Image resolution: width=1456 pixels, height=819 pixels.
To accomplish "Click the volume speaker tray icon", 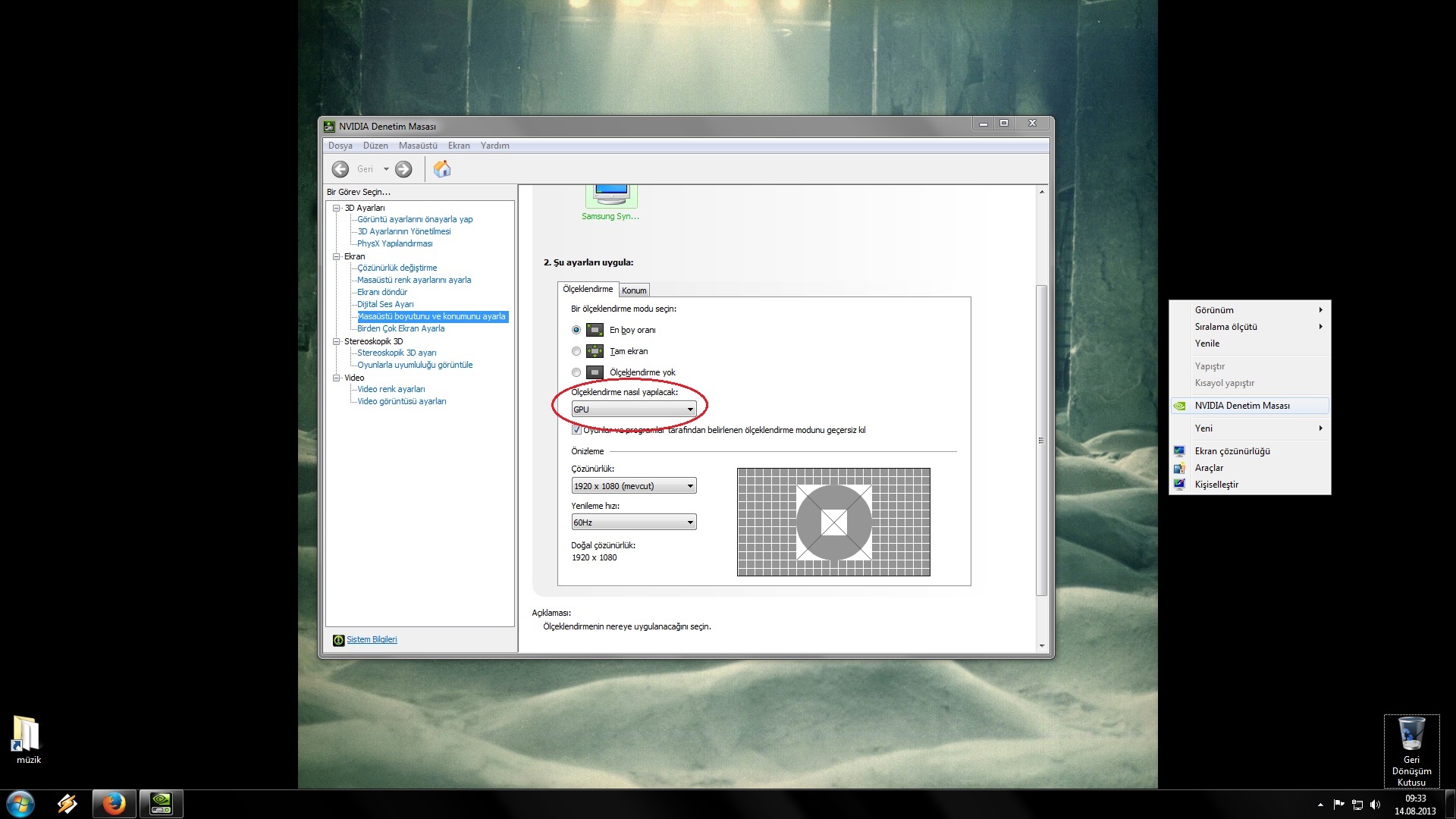I will coord(1376,805).
